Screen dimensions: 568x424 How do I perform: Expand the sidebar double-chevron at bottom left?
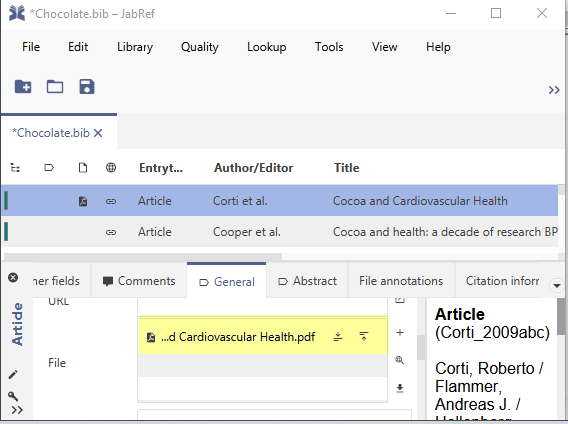point(17,410)
